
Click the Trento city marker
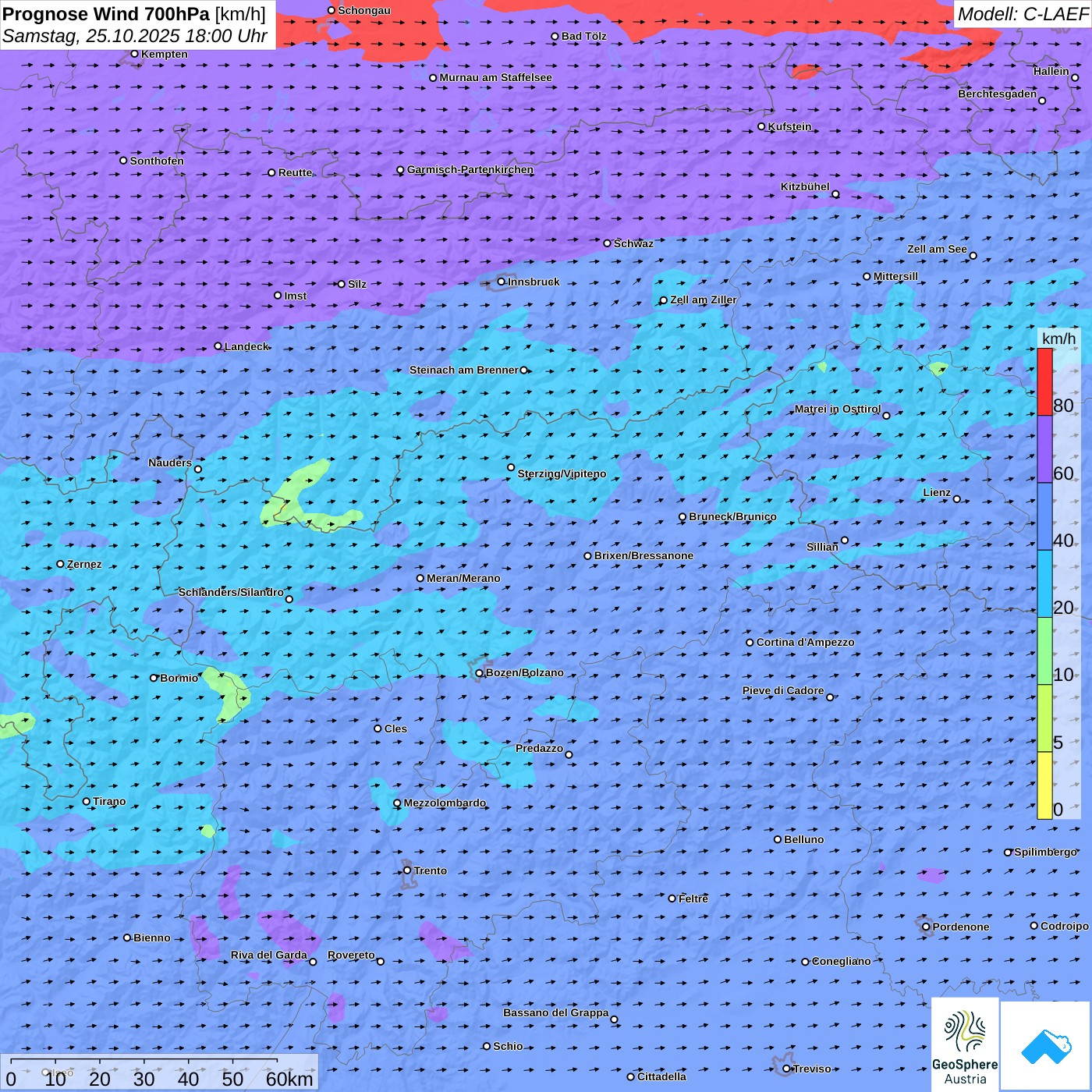[x=407, y=870]
